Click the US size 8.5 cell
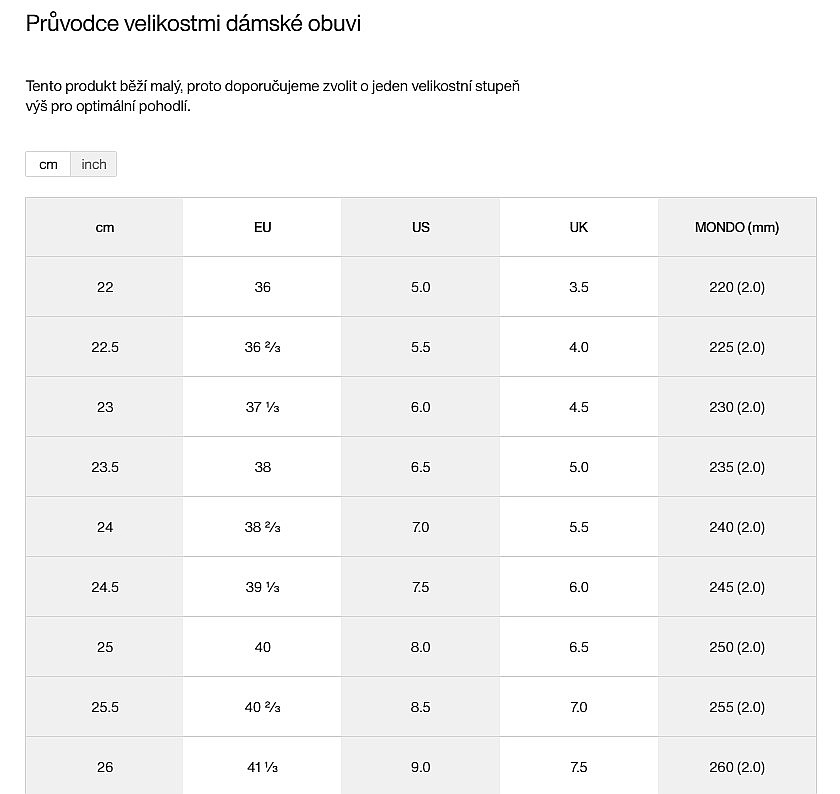 point(420,707)
